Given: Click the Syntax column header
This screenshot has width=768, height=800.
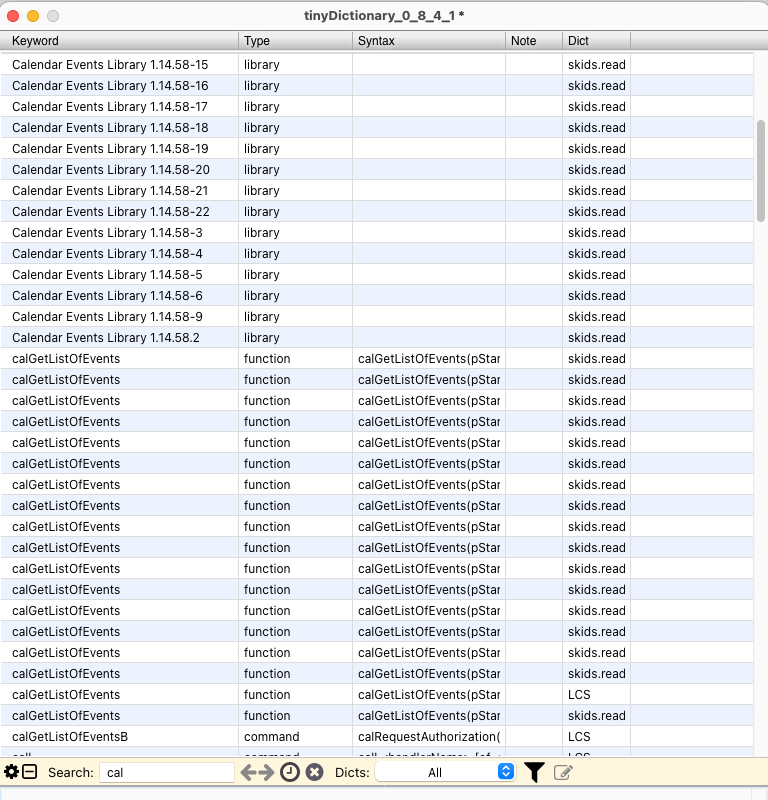Looking at the screenshot, I should coord(428,41).
